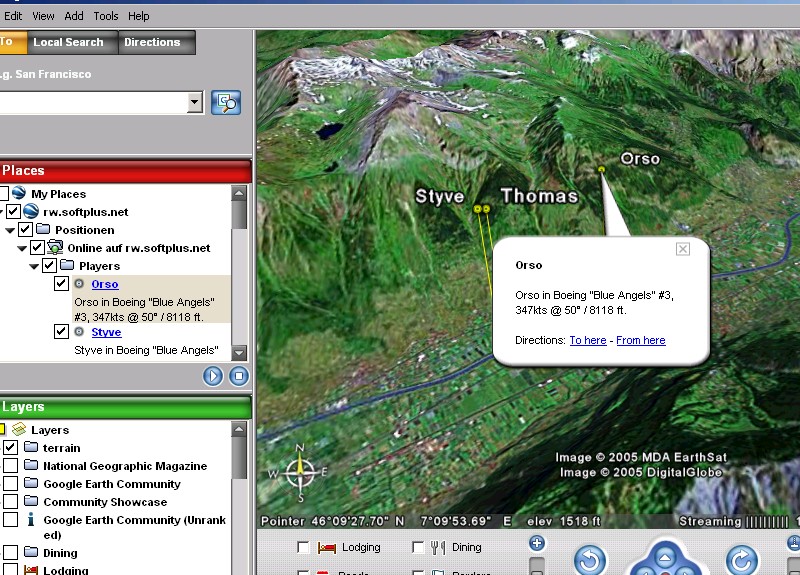
Task: Click the zoom in plus button
Action: click(x=537, y=544)
